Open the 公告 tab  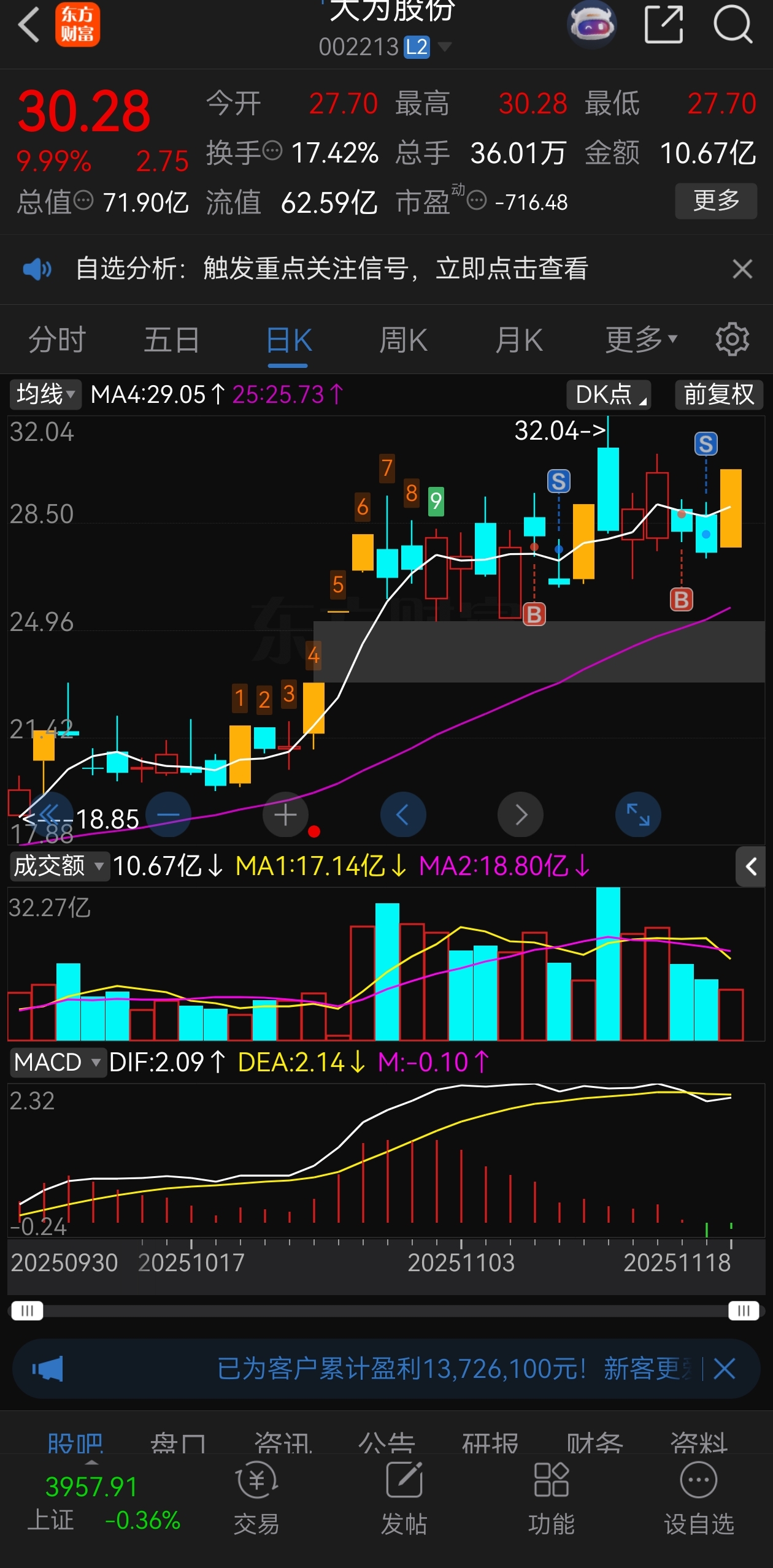387,1444
